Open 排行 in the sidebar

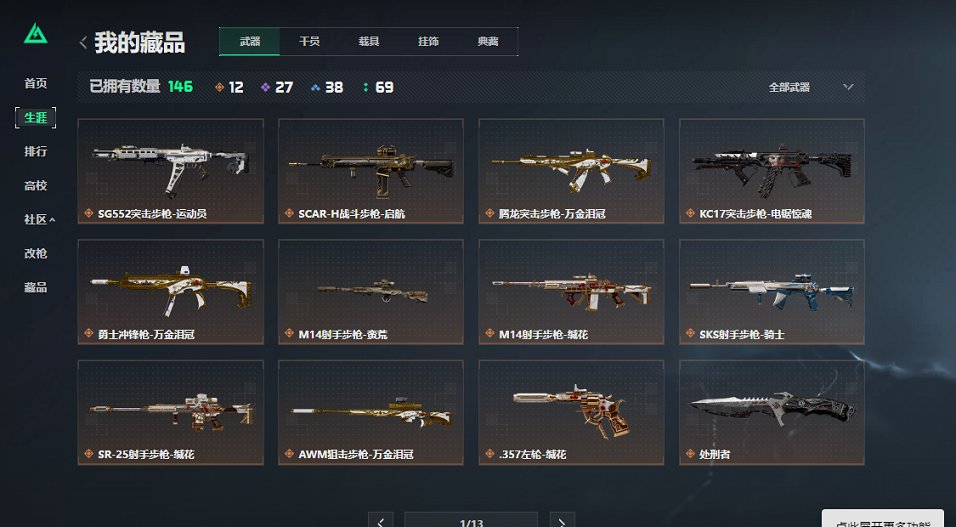[x=35, y=151]
